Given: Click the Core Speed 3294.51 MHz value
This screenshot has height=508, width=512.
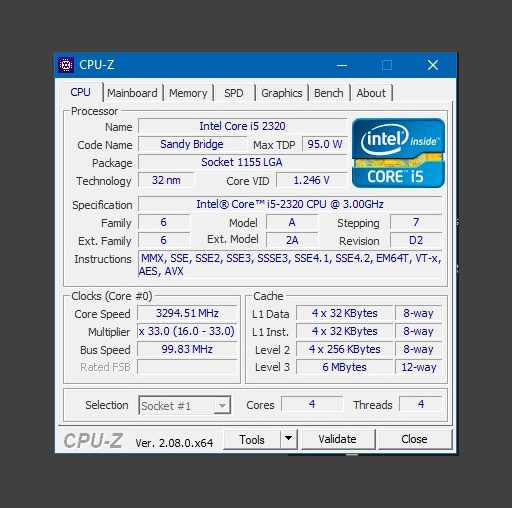Looking at the screenshot, I should click(x=187, y=313).
